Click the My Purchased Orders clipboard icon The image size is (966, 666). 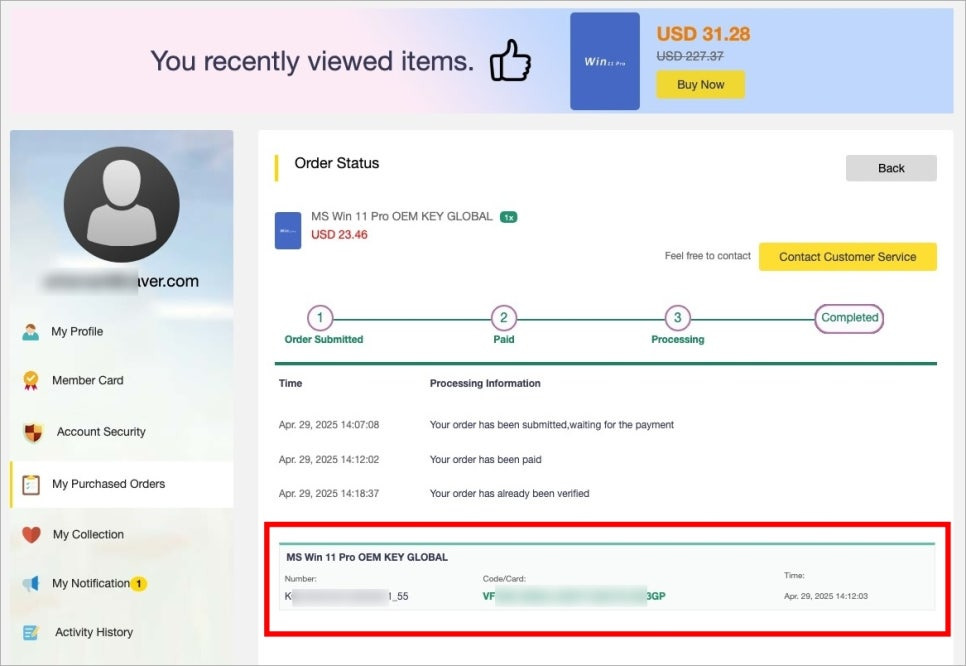[x=31, y=485]
